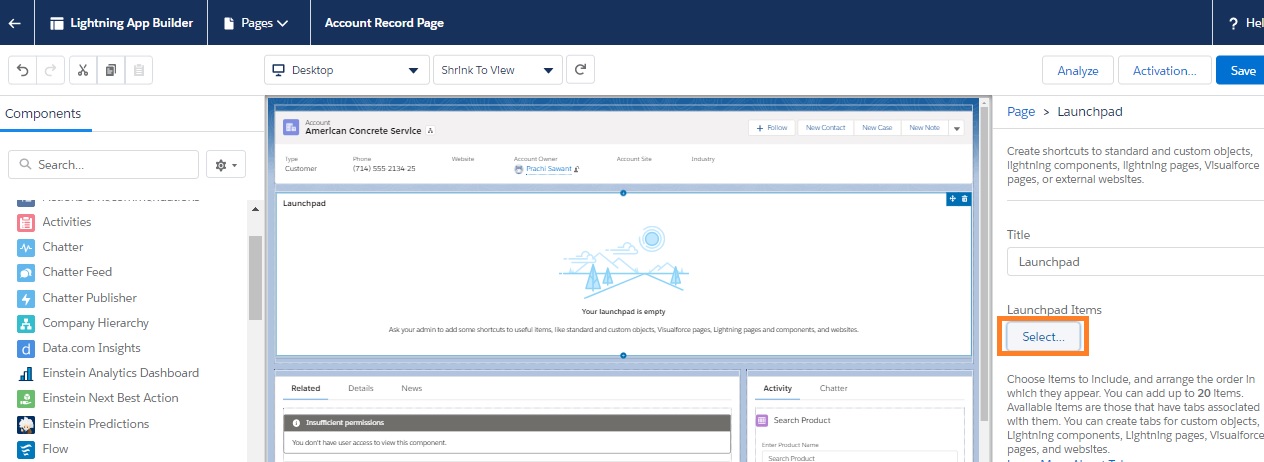Paste the copied component
Viewport: 1264px width, 462px height.
click(x=139, y=71)
